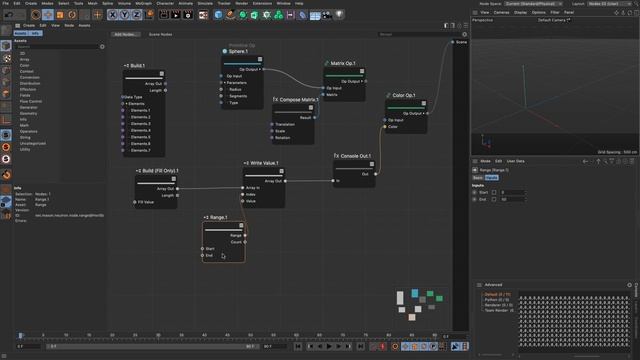This screenshot has width=640, height=360.
Task: Open the Extensions menu
Action: click(x=262, y=3)
